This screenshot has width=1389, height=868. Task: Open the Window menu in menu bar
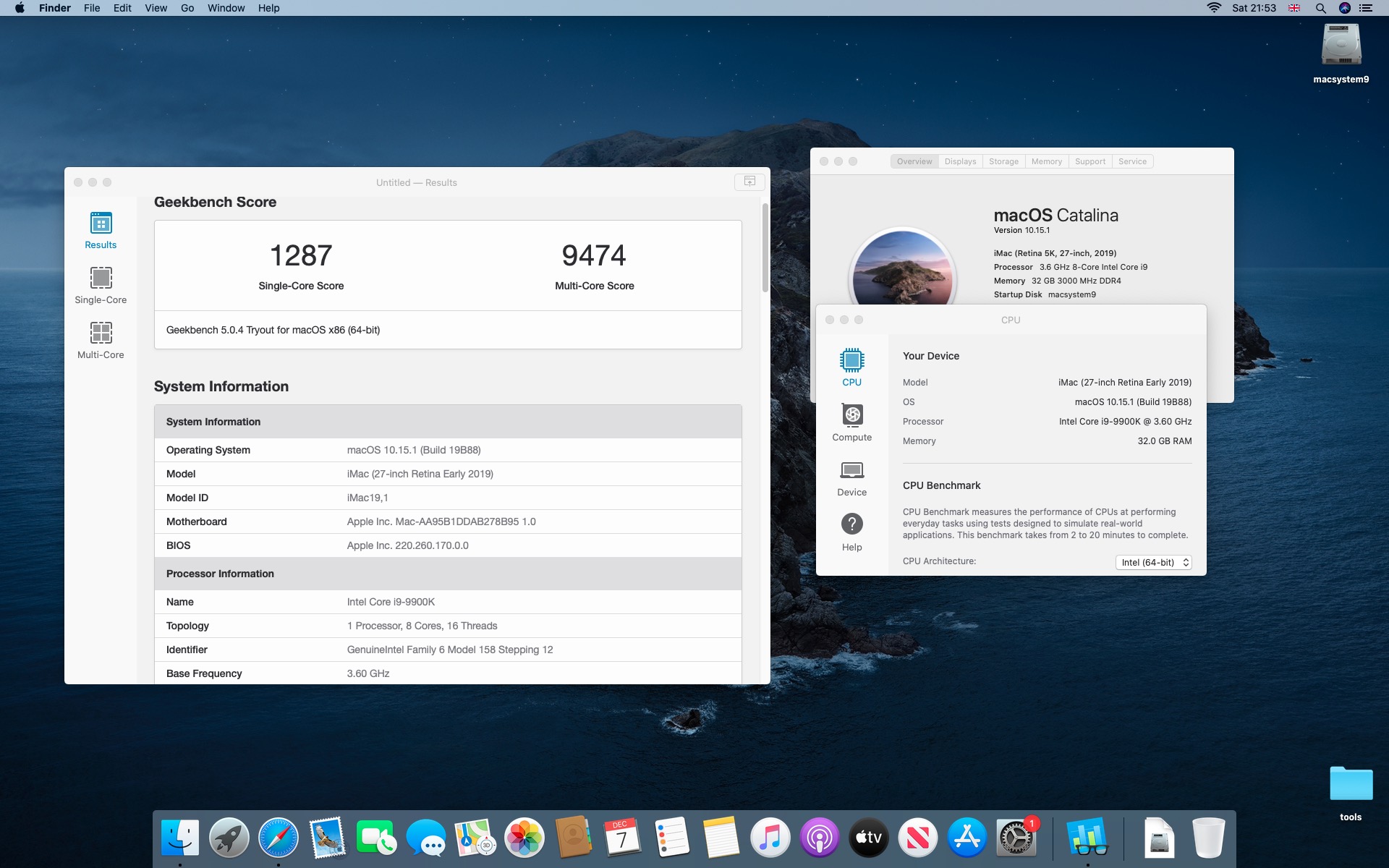[x=226, y=8]
